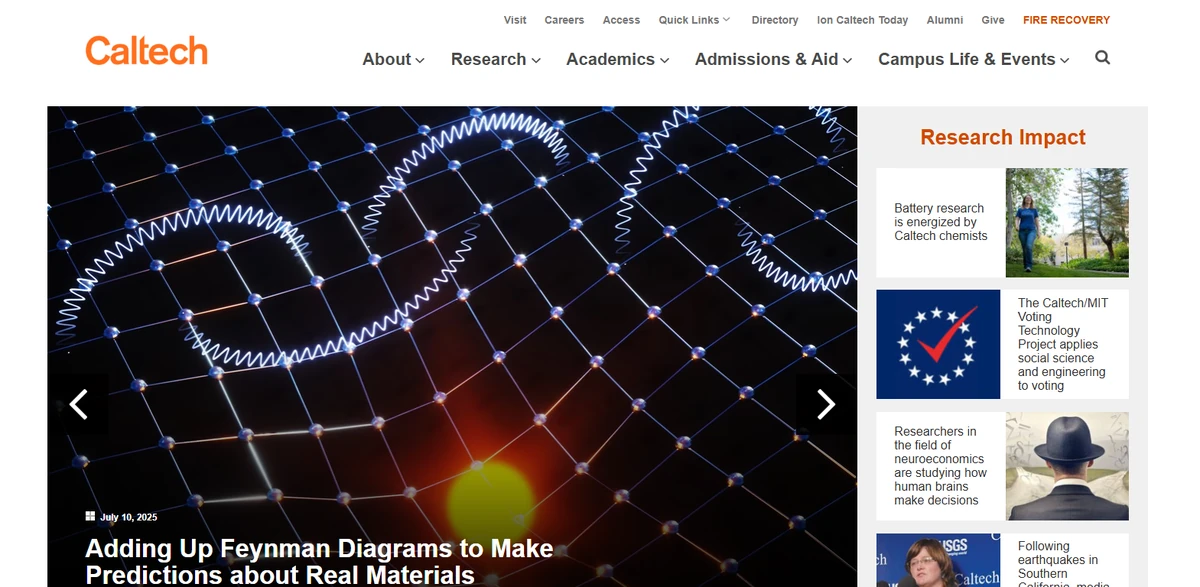1200x587 pixels.
Task: Go back using carousel left arrow
Action: coord(80,404)
